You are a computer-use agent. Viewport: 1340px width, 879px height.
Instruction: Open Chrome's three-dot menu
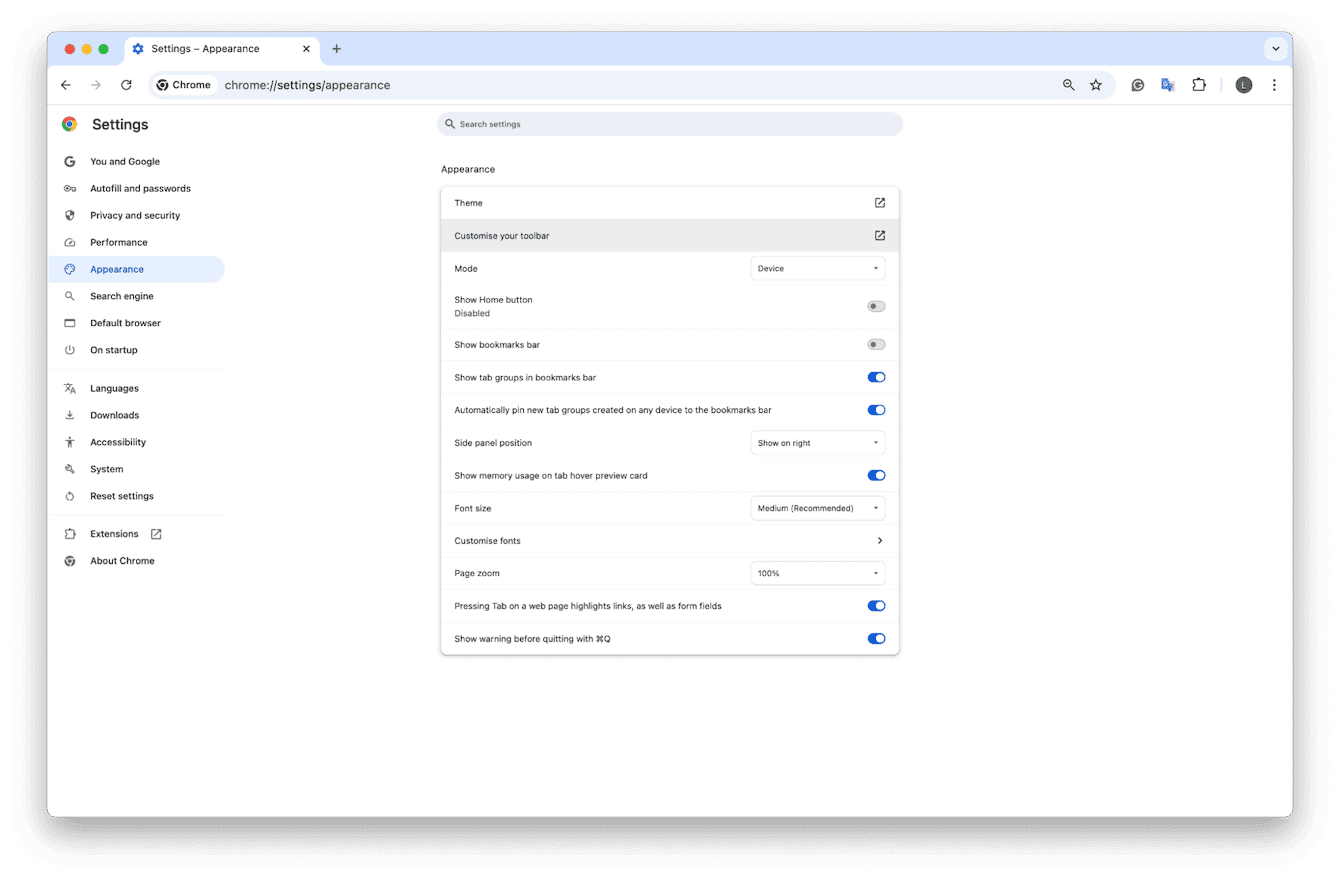[1274, 85]
